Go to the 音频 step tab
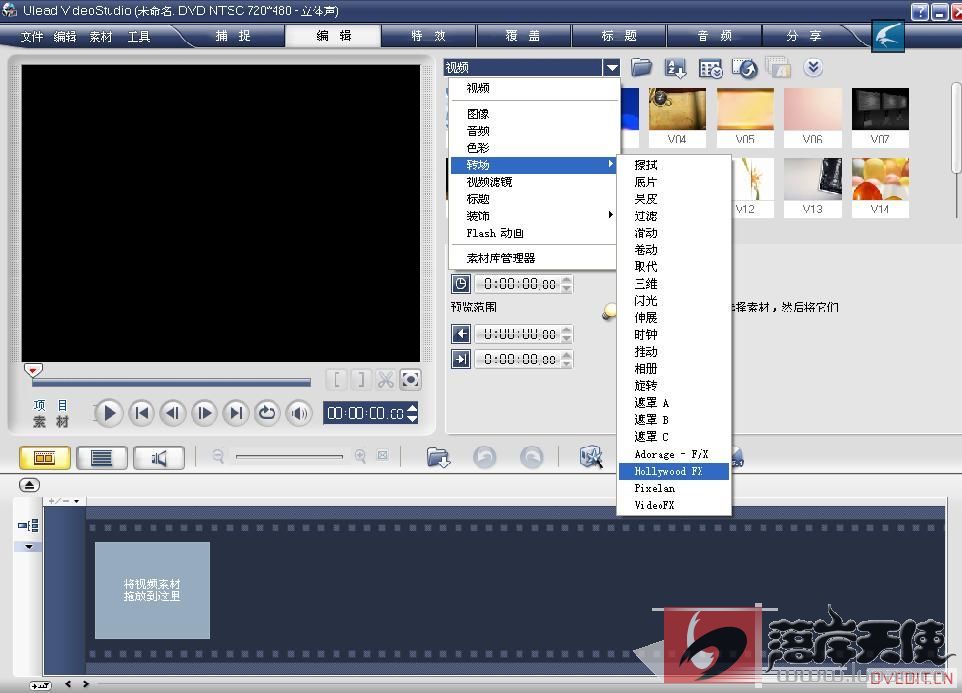The image size is (962, 693). 715,36
